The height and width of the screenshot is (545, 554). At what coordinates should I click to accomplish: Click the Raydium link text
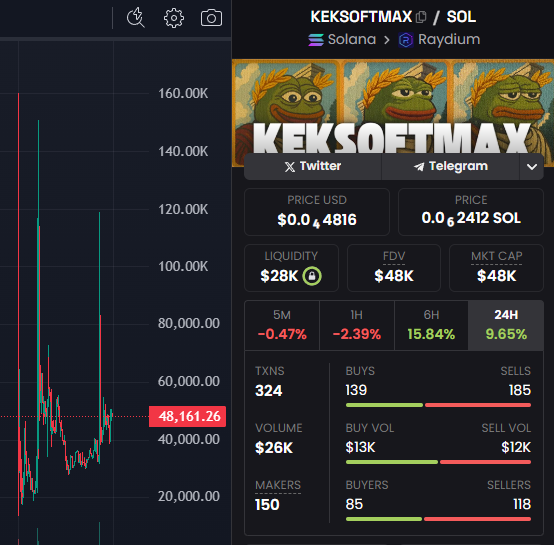point(449,39)
